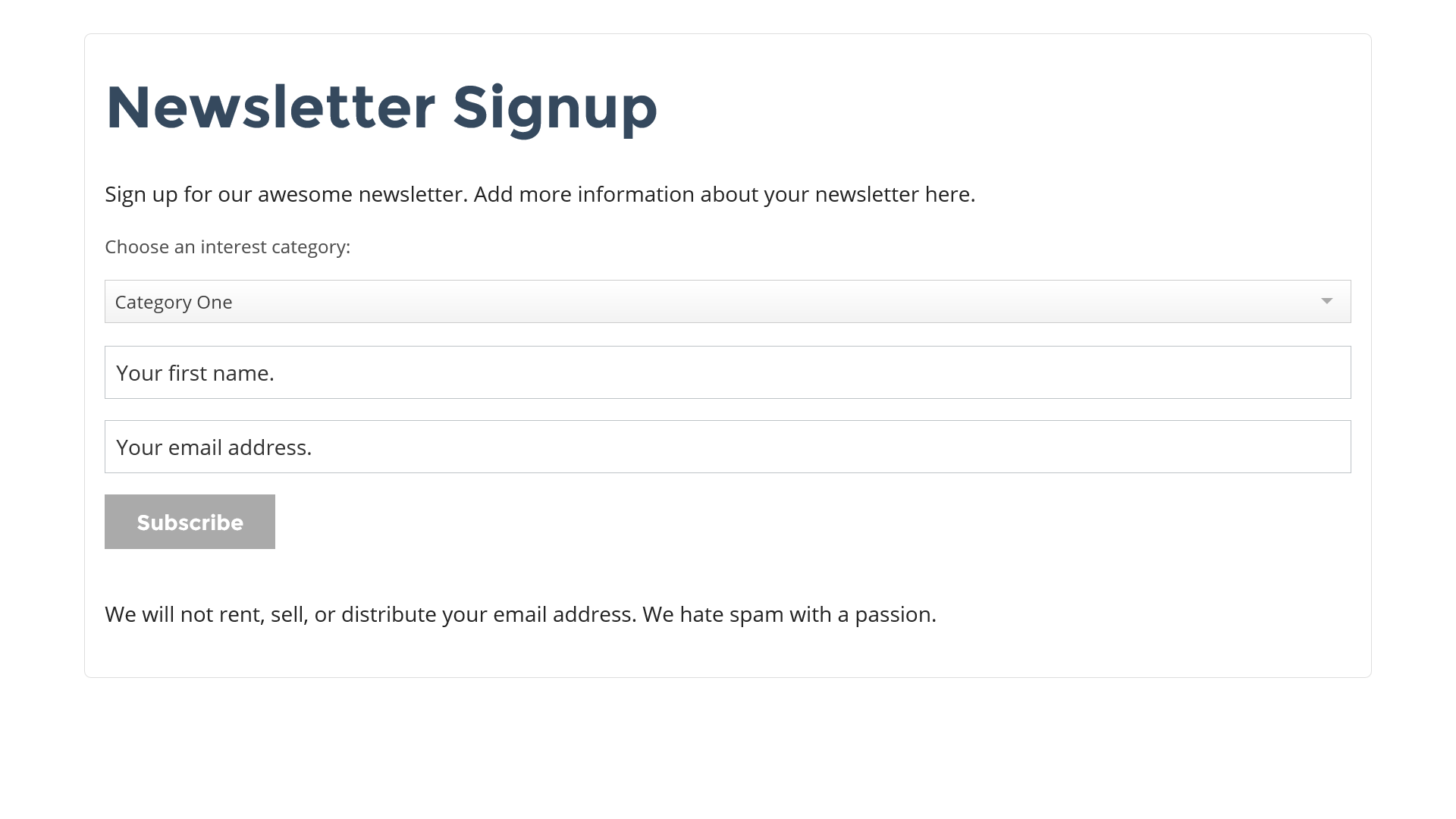The width and height of the screenshot is (1456, 819).
Task: Click the 'Add more information' sentence
Action: click(x=724, y=195)
